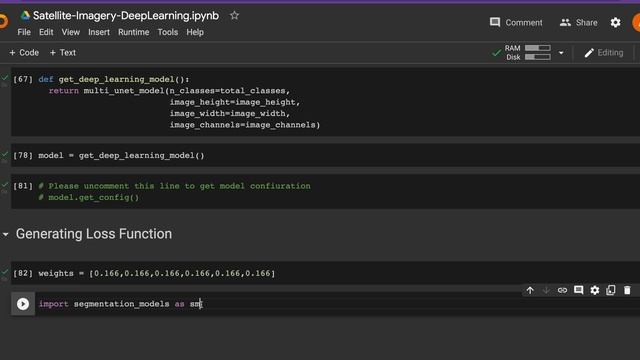
Task: Open the Insert menu
Action: click(99, 32)
